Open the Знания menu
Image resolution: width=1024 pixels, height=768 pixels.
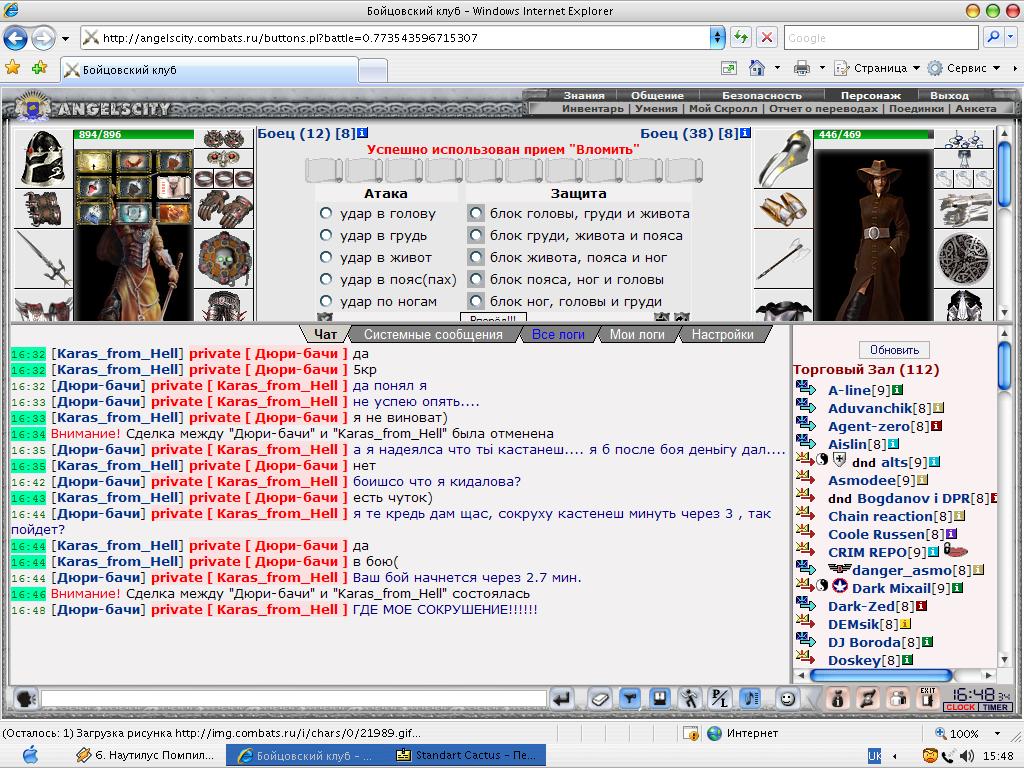point(584,95)
